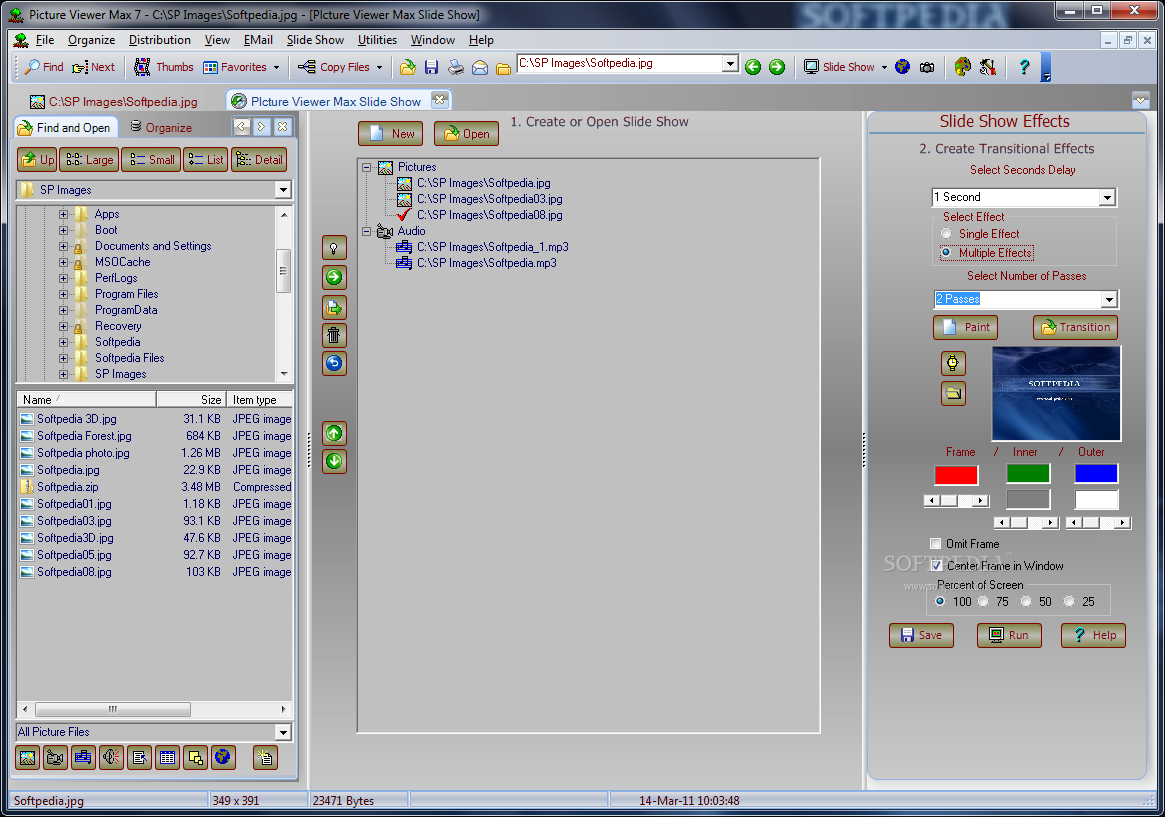The image size is (1165, 817).
Task: Click the blue Outer color swatch
Action: point(1096,474)
